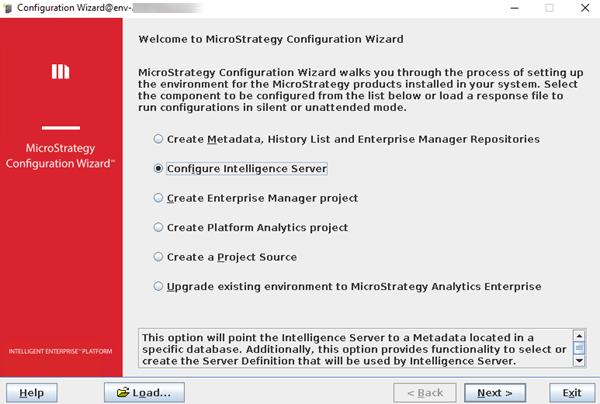The height and width of the screenshot is (404, 600).
Task: Click 'MicroStrategy Configuration Wizard' sidebar title
Action: 60,156
